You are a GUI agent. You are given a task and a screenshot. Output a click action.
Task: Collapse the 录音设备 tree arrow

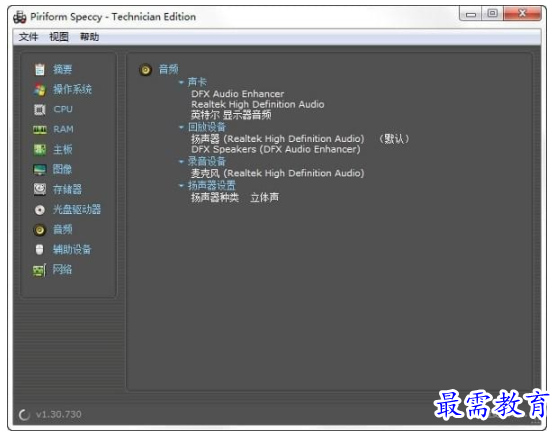click(x=181, y=162)
